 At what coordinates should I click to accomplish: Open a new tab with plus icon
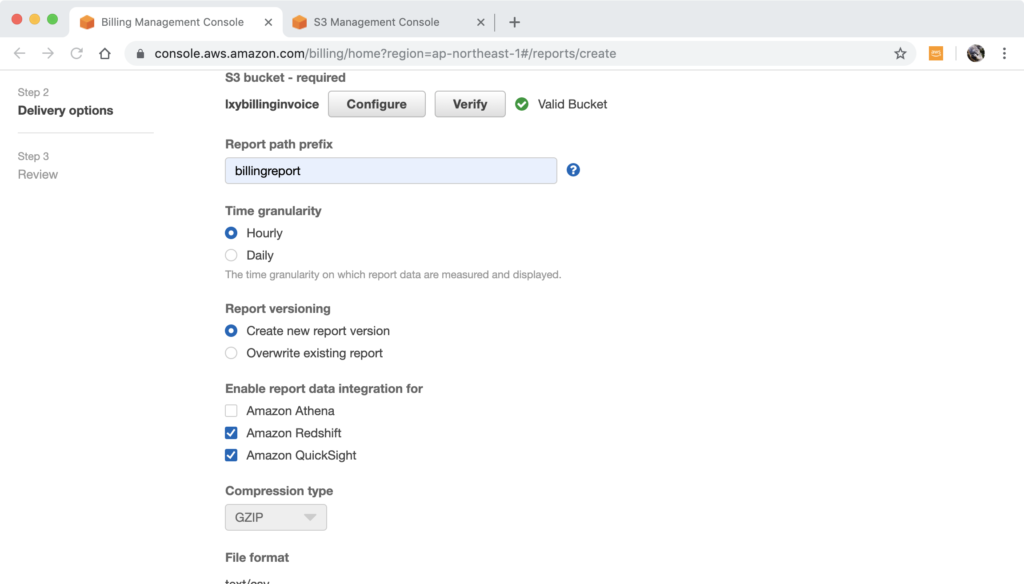(x=515, y=22)
